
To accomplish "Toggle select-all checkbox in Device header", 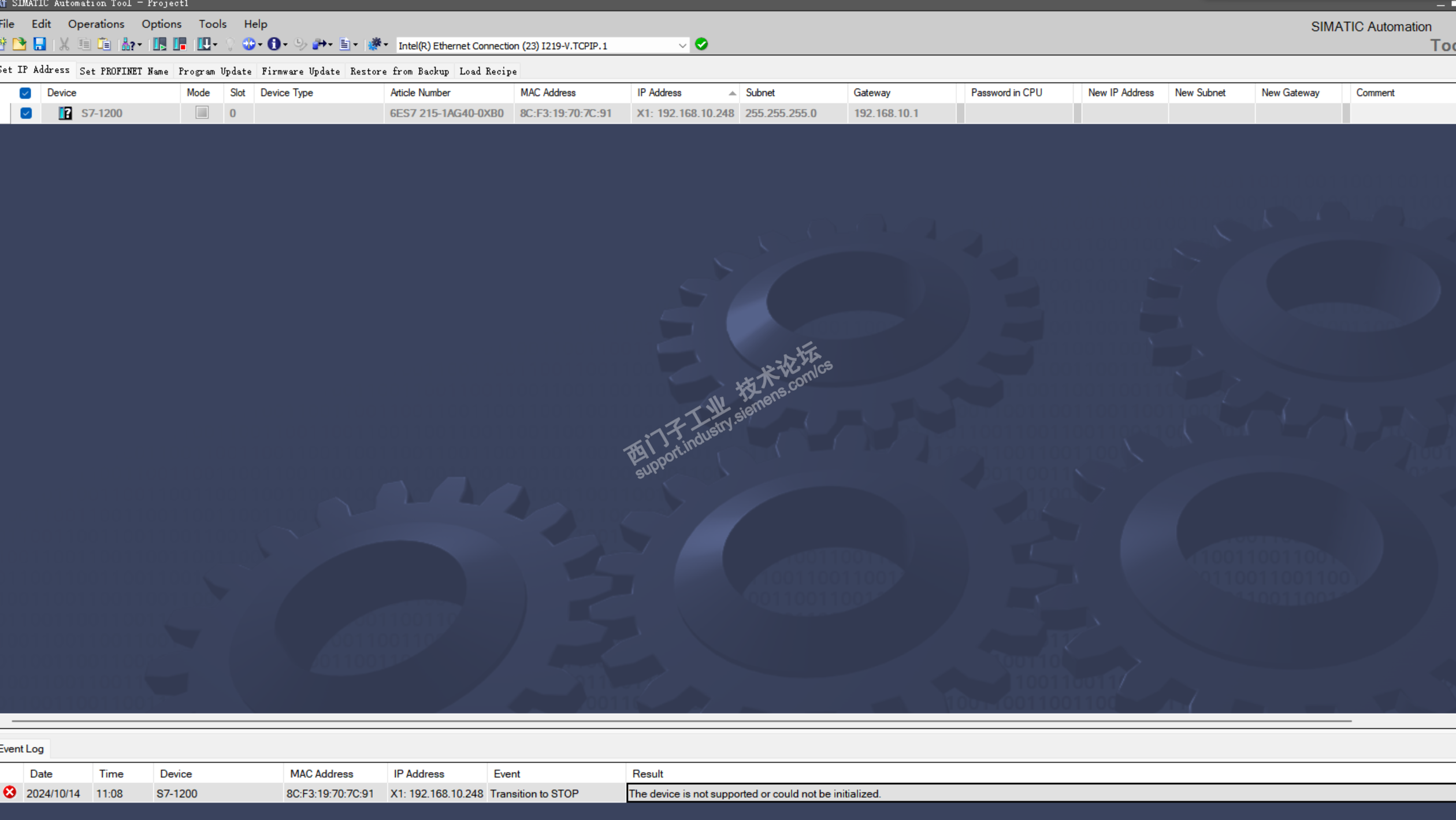I will click(25, 93).
